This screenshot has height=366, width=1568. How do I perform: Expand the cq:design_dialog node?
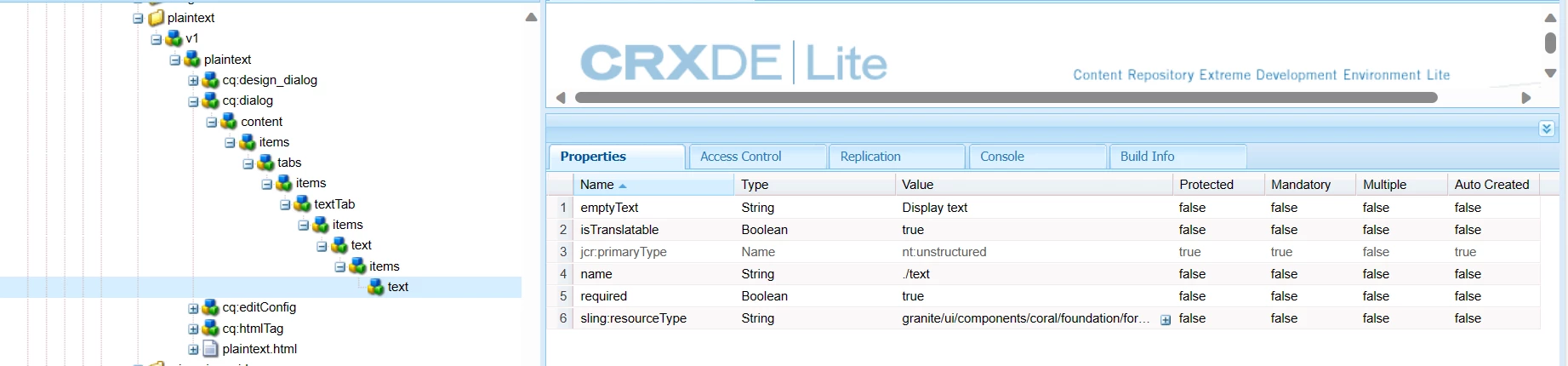point(193,81)
